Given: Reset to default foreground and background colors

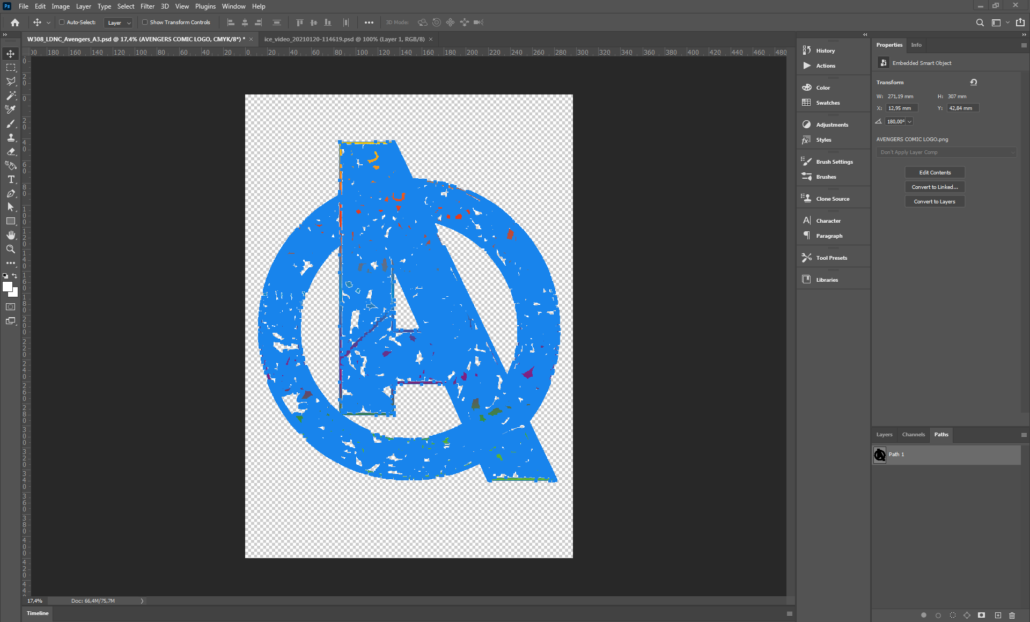Looking at the screenshot, I should [x=5, y=276].
